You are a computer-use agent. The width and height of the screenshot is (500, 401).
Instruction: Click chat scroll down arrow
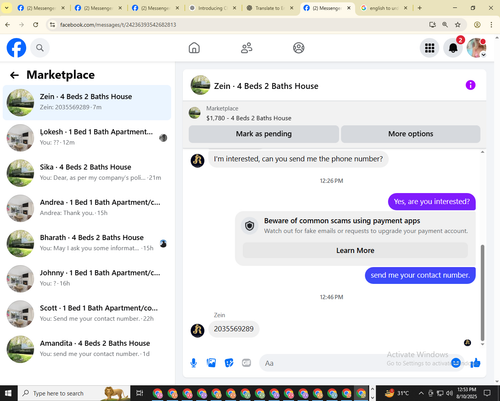click(482, 344)
